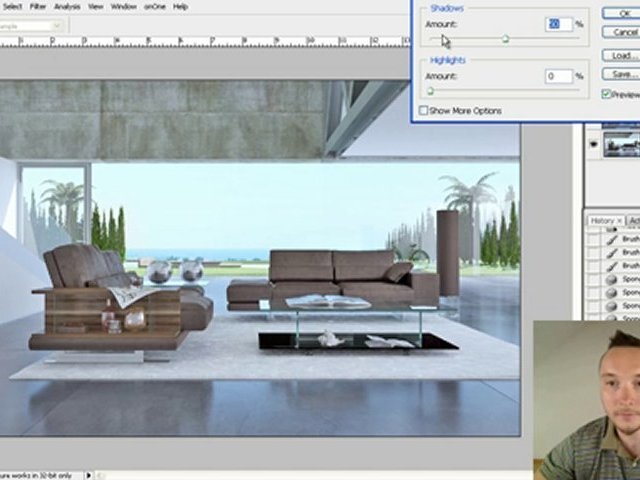Open the Filter menu
The height and width of the screenshot is (480, 640).
point(38,6)
